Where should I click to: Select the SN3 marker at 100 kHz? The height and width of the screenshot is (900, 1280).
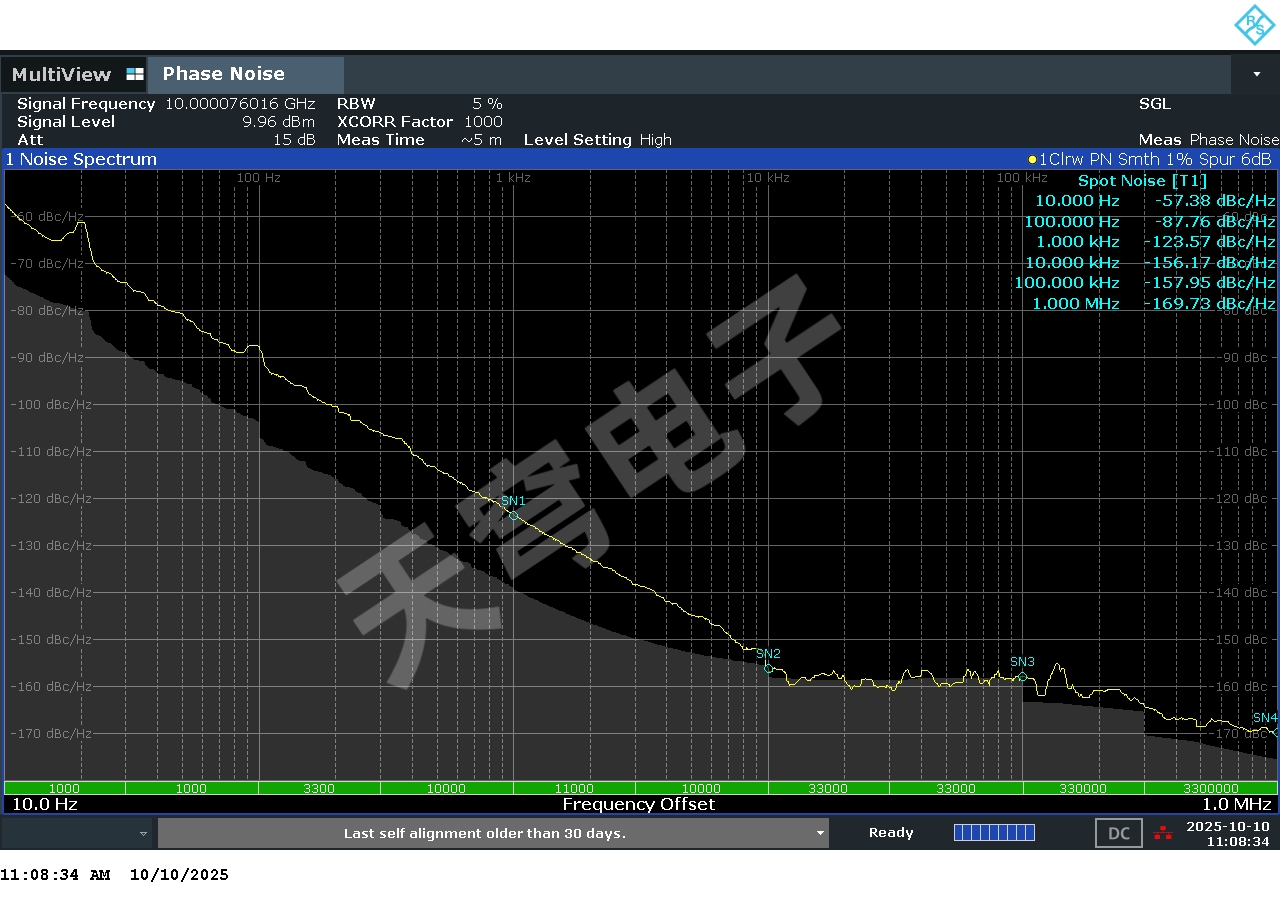pyautogui.click(x=1022, y=677)
